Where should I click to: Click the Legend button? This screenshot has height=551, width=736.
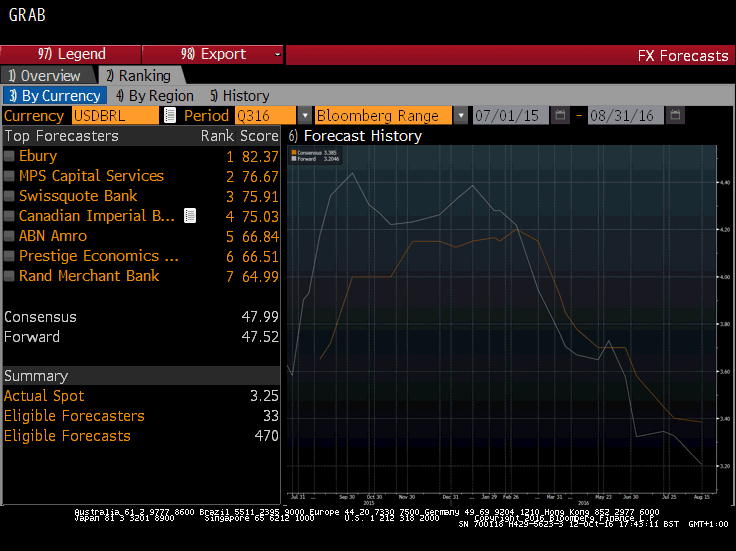click(71, 54)
